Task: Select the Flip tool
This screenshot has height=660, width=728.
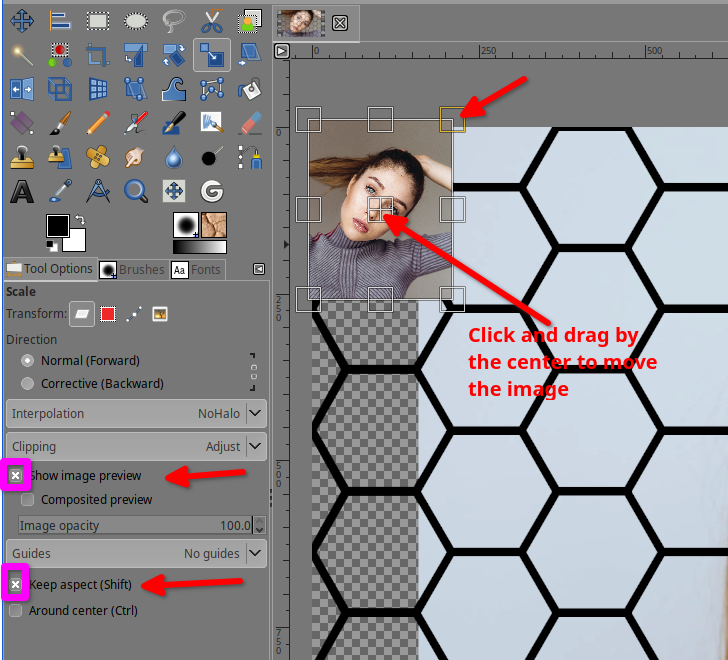Action: 22,89
